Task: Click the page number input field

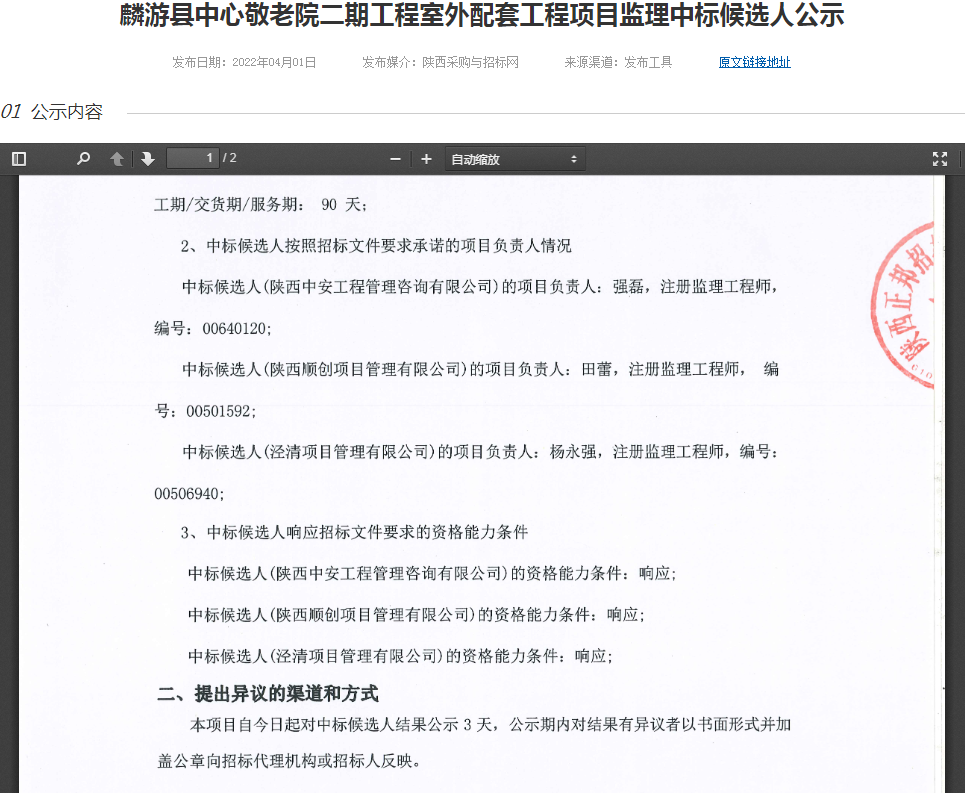Action: (x=192, y=158)
